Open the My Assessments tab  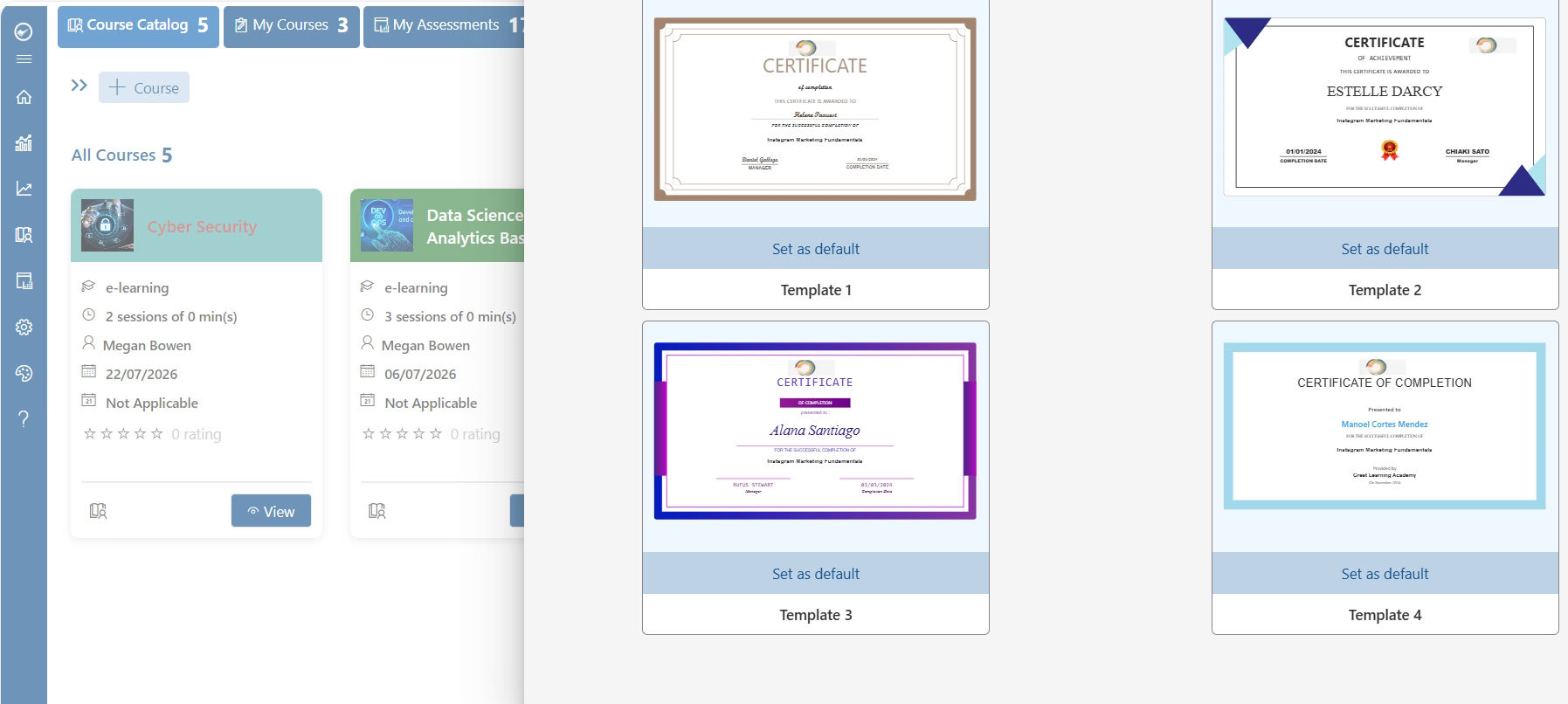tap(444, 25)
